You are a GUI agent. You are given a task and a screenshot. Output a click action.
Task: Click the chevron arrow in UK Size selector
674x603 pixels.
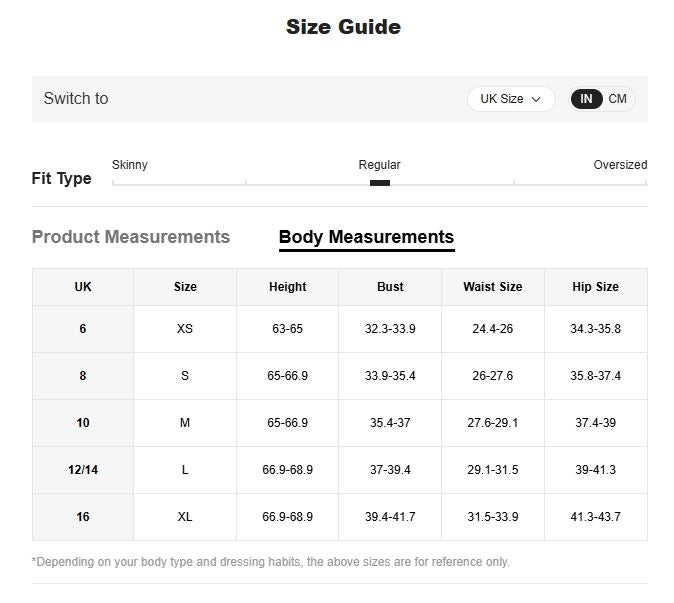pos(537,99)
